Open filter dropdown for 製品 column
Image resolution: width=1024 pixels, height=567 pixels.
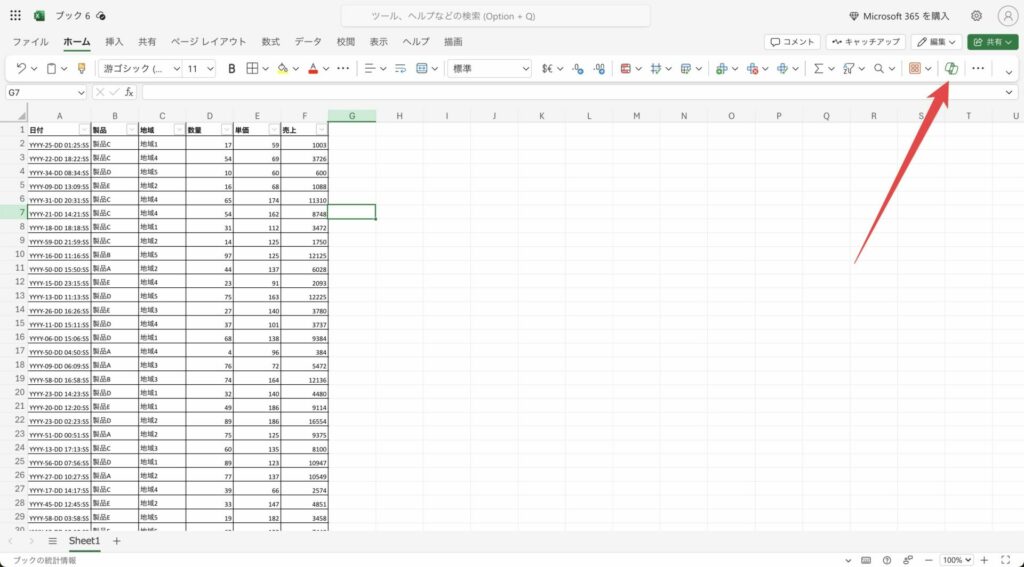(132, 129)
